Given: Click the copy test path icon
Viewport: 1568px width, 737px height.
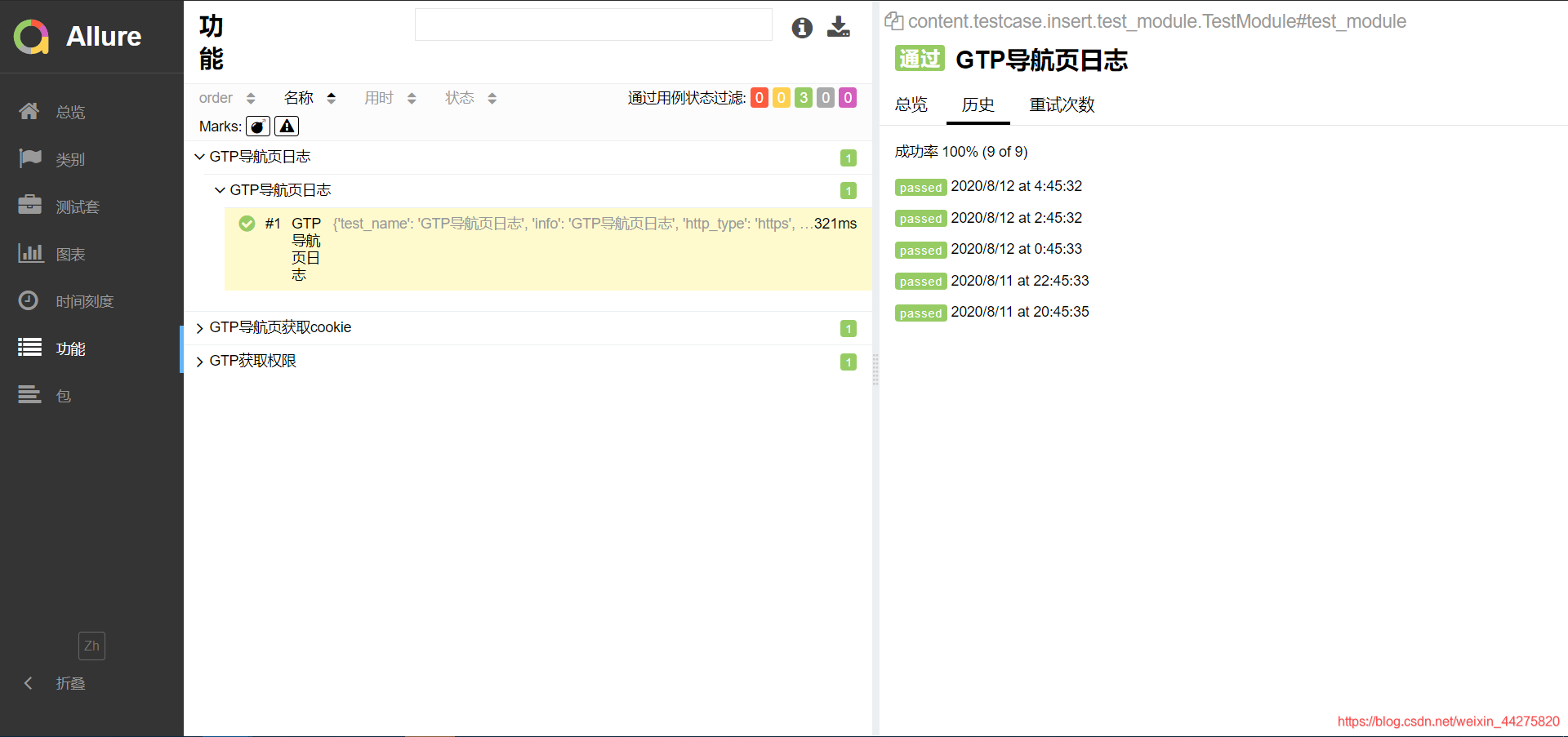Looking at the screenshot, I should tap(894, 21).
